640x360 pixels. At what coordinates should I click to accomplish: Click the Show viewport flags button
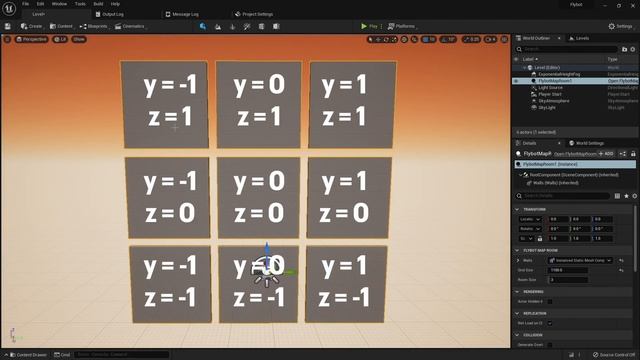click(x=79, y=39)
